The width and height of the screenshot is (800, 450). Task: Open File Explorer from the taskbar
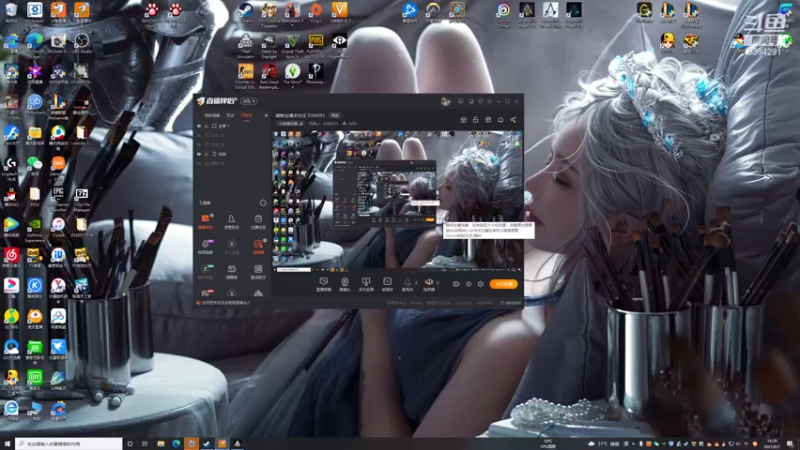coord(161,444)
